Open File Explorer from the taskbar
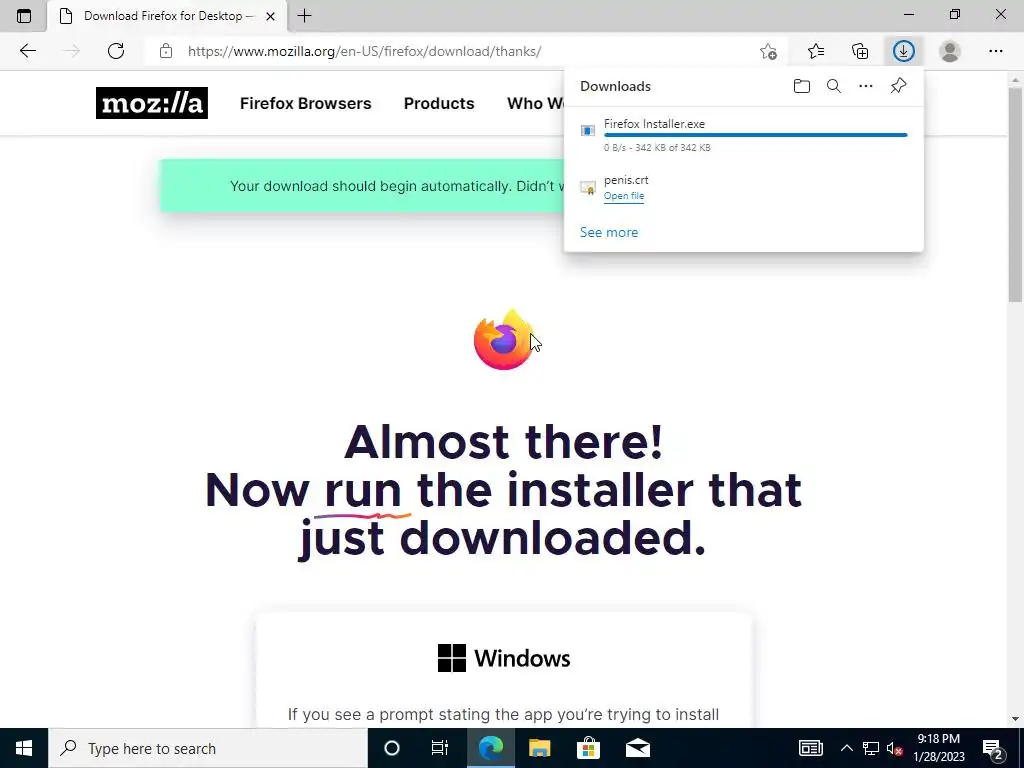The width and height of the screenshot is (1024, 768). pos(539,748)
